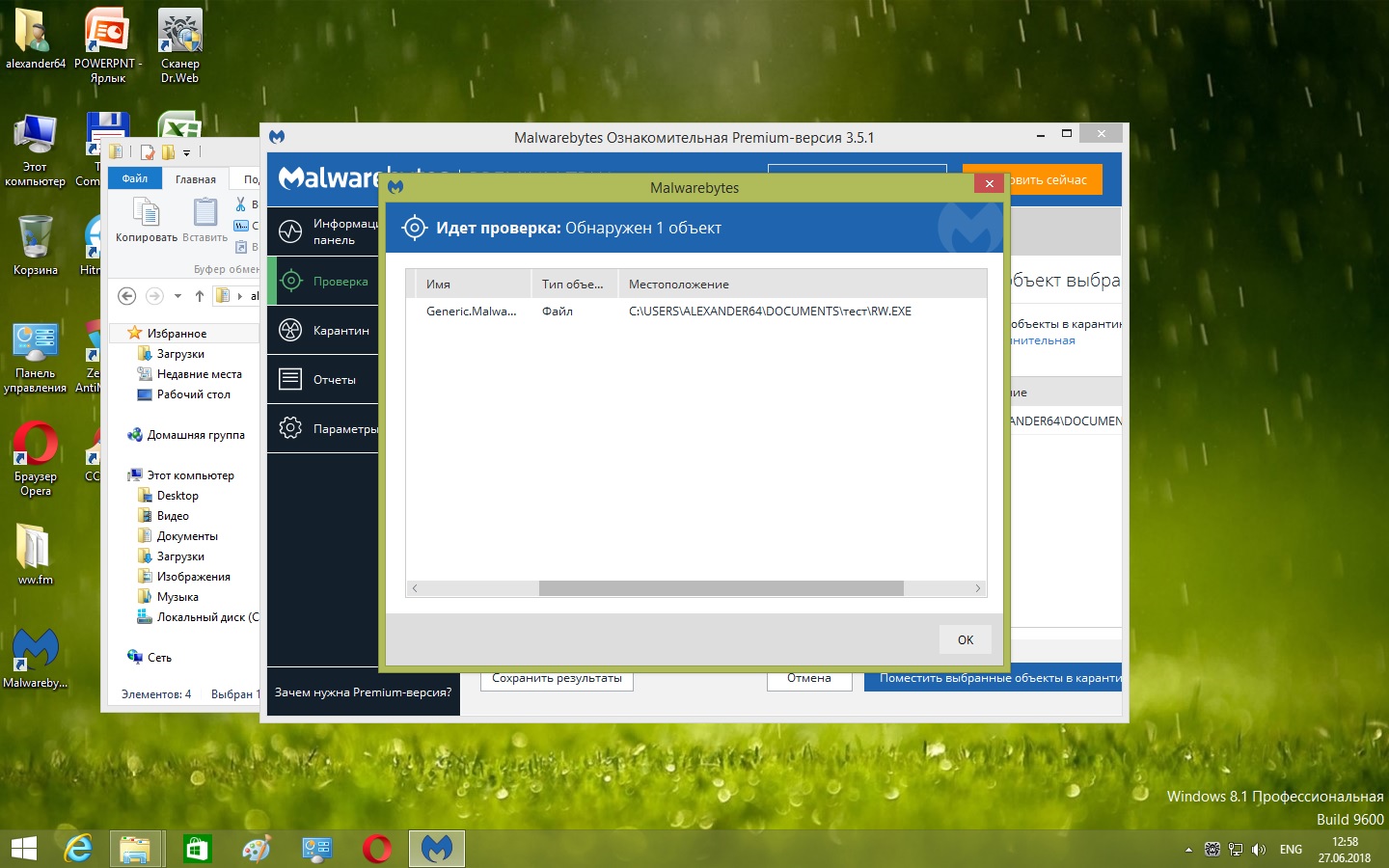The image size is (1389, 868).
Task: Click the Dr.Web spider tray icon
Action: 1212,850
